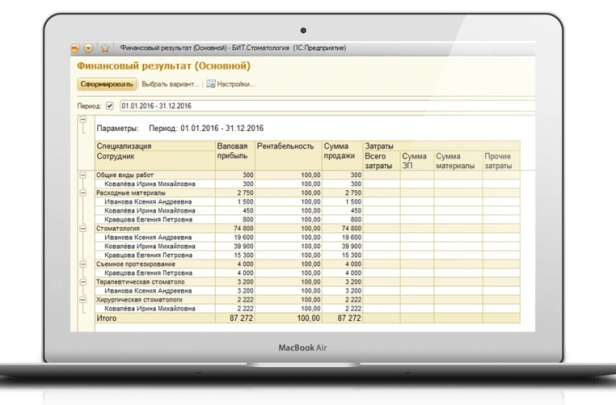The height and width of the screenshot is (405, 616).
Task: Click the favorites star icon
Action: click(x=104, y=47)
